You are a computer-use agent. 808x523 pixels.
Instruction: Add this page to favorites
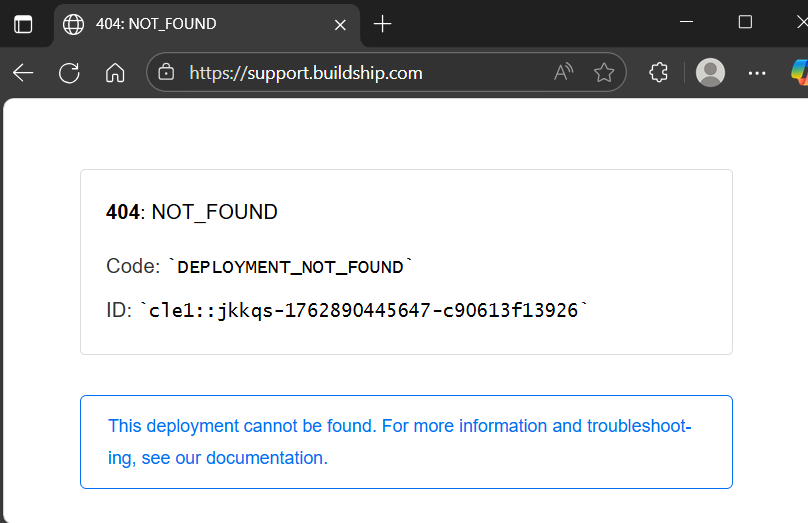[x=604, y=72]
